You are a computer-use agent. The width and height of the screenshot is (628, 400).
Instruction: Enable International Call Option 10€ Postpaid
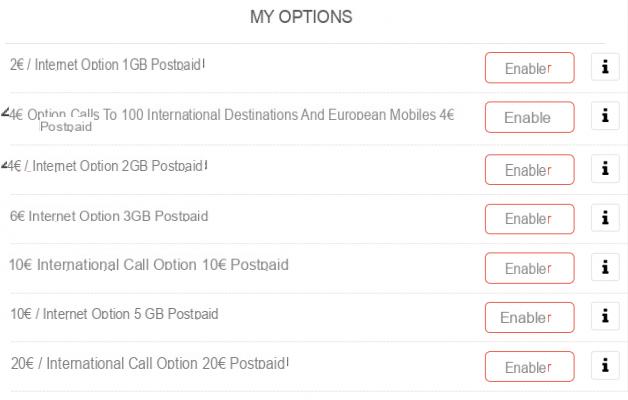pyautogui.click(x=529, y=268)
